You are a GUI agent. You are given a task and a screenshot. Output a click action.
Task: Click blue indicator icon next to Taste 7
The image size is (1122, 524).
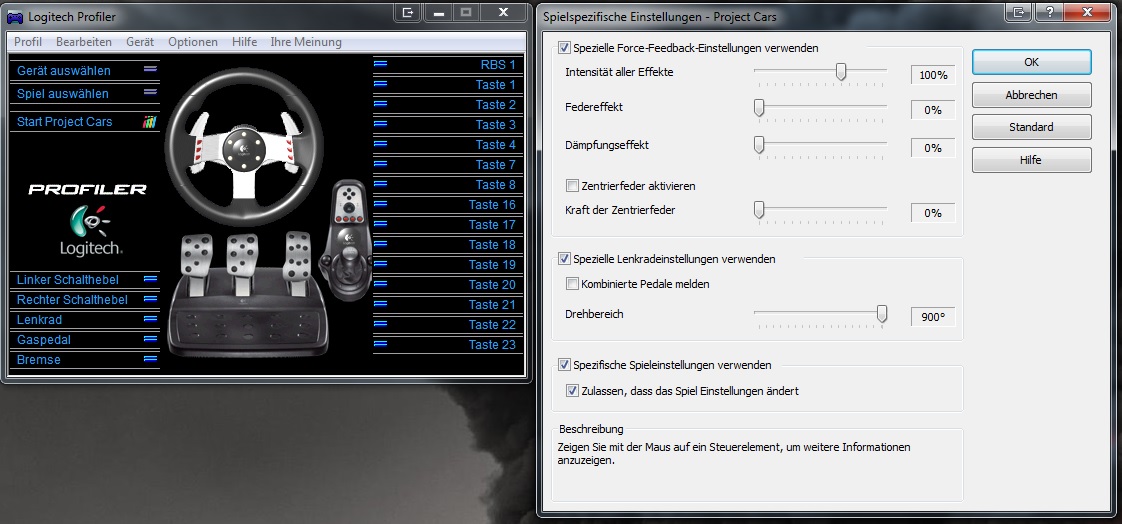click(381, 164)
